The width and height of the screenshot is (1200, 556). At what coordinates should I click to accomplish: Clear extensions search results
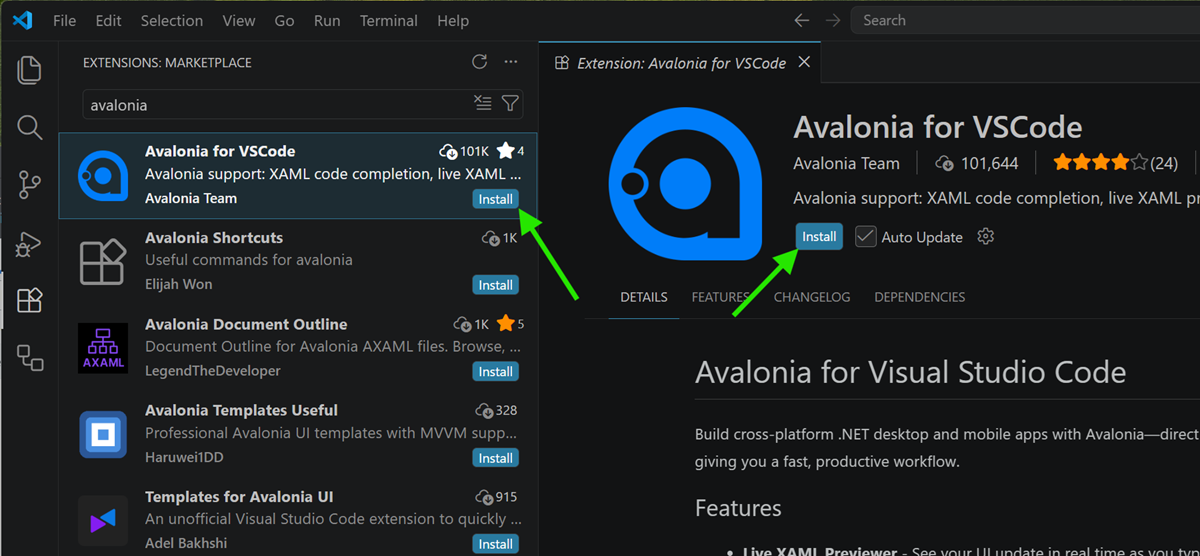483,104
